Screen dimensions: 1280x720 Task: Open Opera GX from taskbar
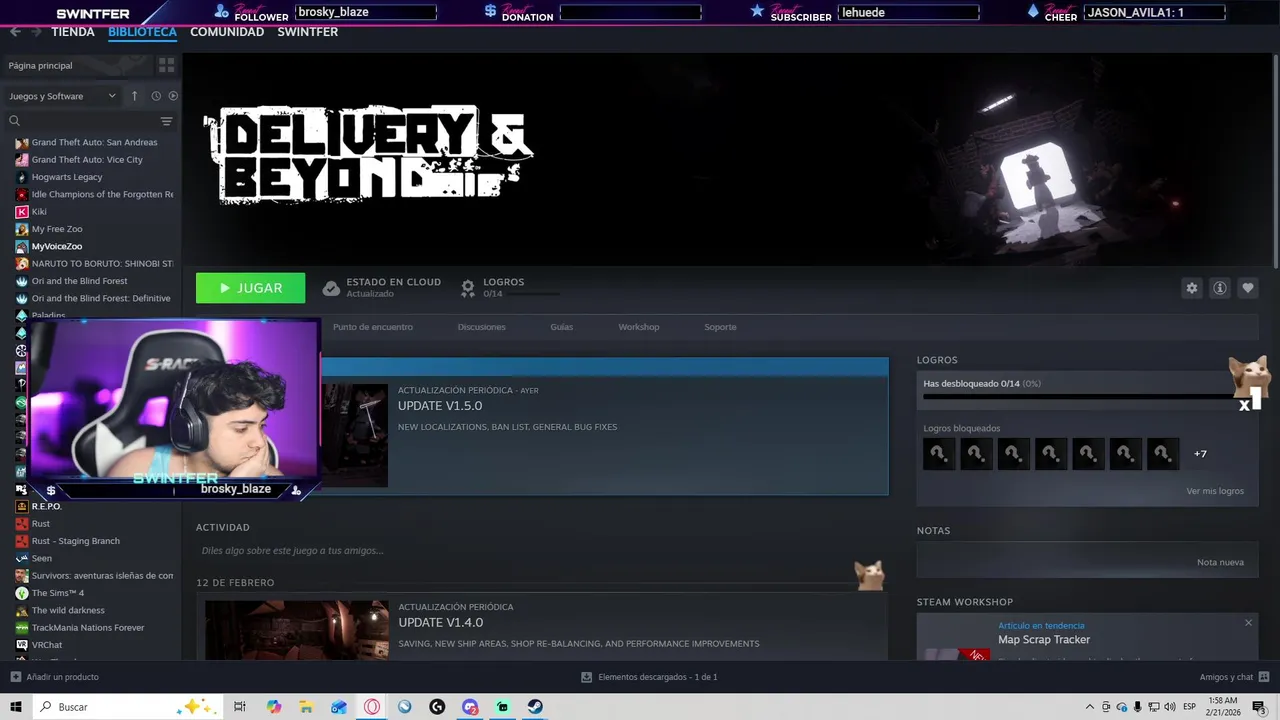tap(372, 707)
